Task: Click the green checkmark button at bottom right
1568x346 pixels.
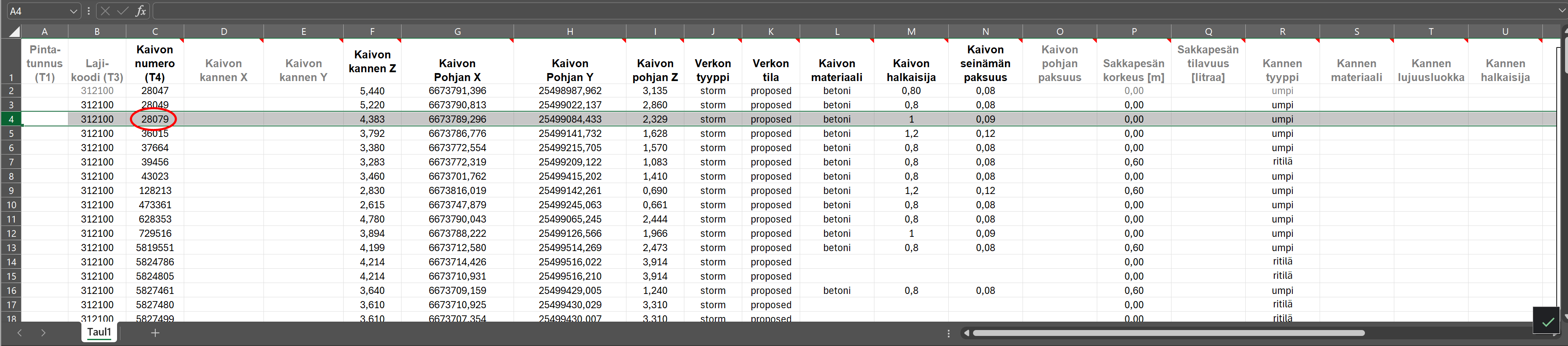Action: tap(1547, 321)
